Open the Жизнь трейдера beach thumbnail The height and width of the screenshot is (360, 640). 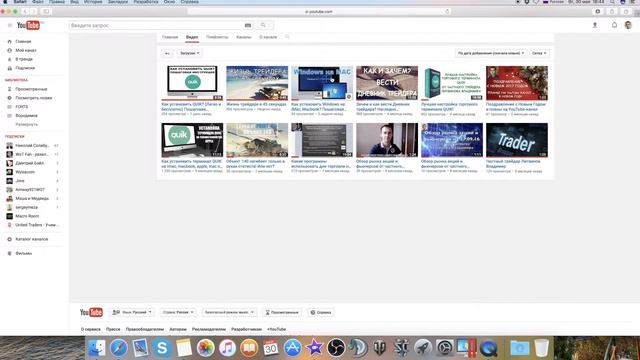tap(257, 83)
